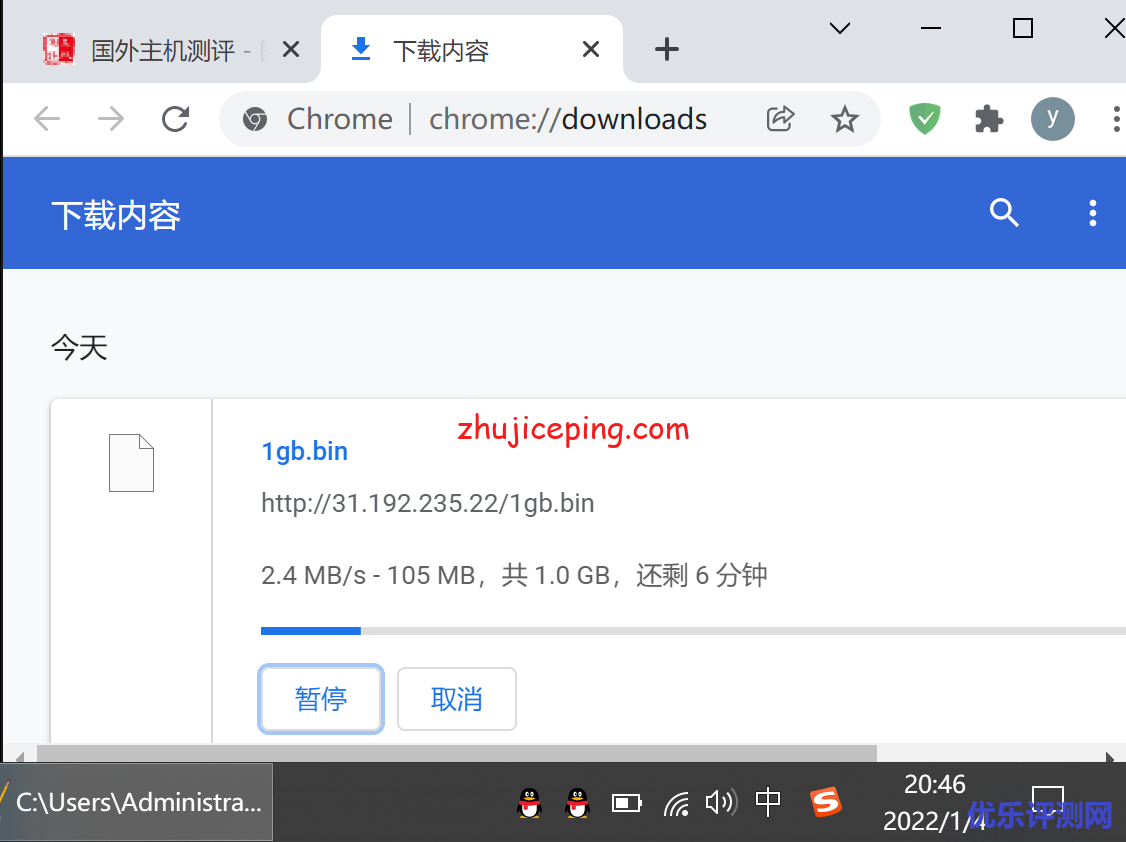The image size is (1126, 842).
Task: Open the 1gb.bin file name link
Action: pos(304,451)
